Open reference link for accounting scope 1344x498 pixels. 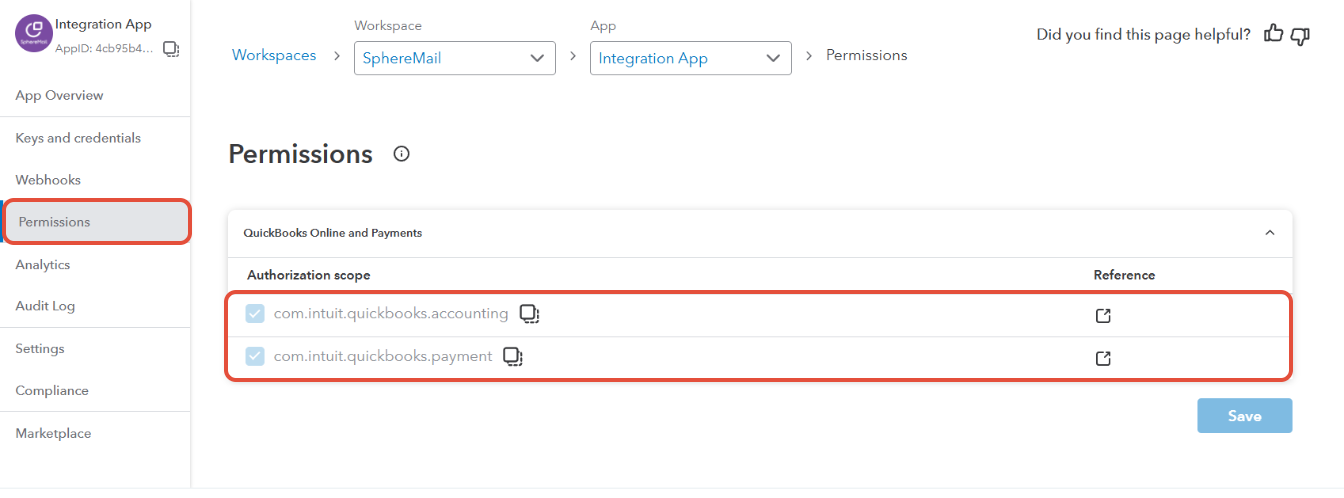1103,316
